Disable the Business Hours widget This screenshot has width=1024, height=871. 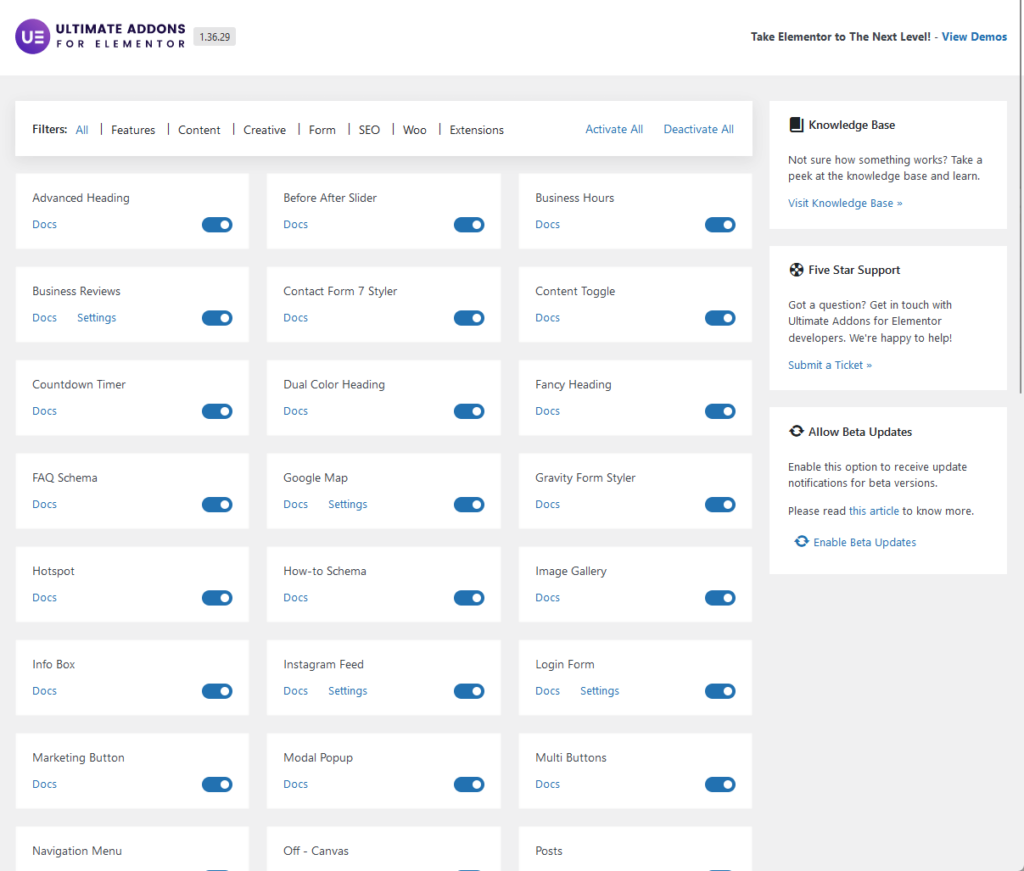point(720,225)
